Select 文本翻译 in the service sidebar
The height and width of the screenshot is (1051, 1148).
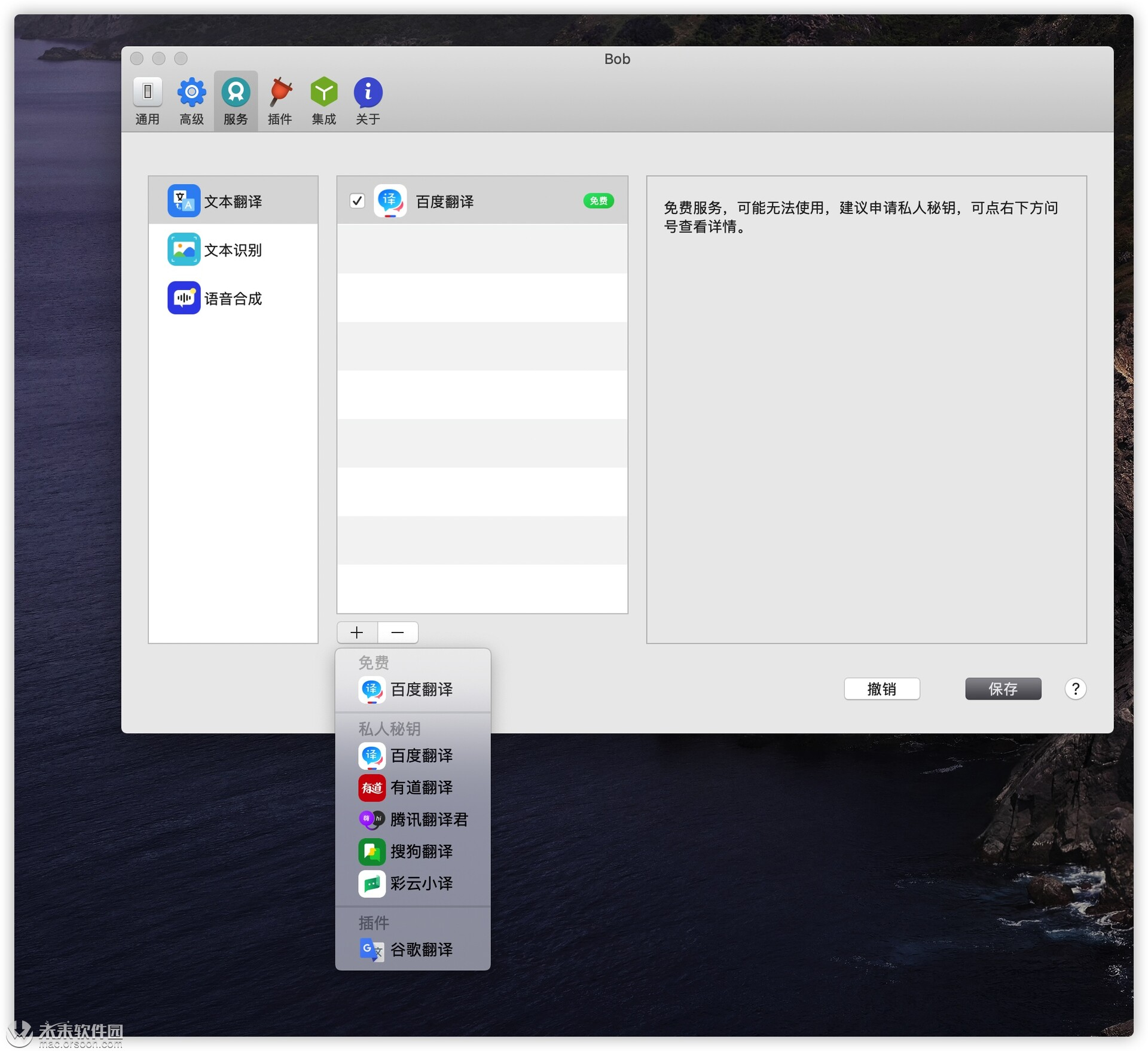pyautogui.click(x=233, y=201)
